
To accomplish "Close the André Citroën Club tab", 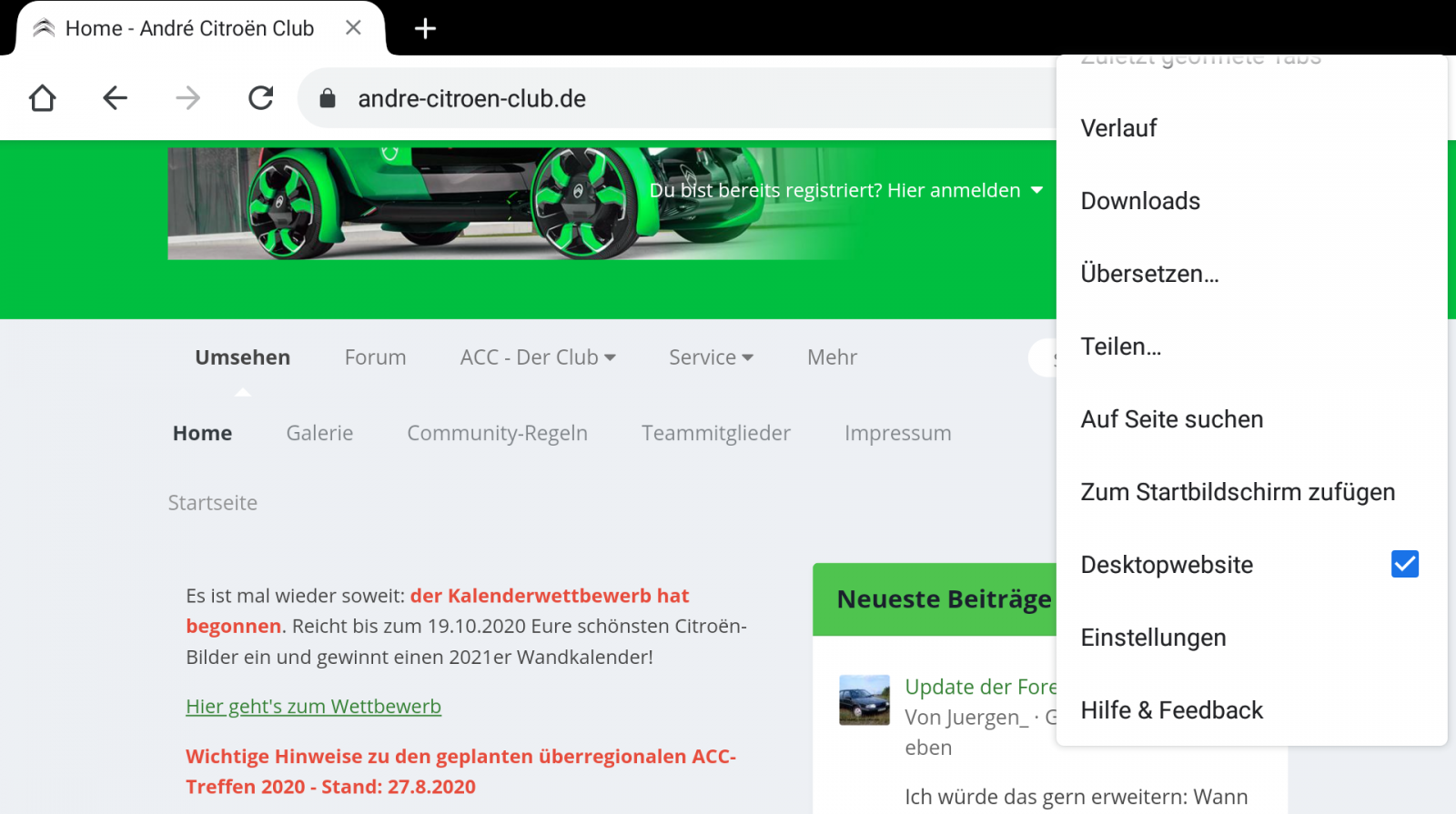I will coord(354,28).
